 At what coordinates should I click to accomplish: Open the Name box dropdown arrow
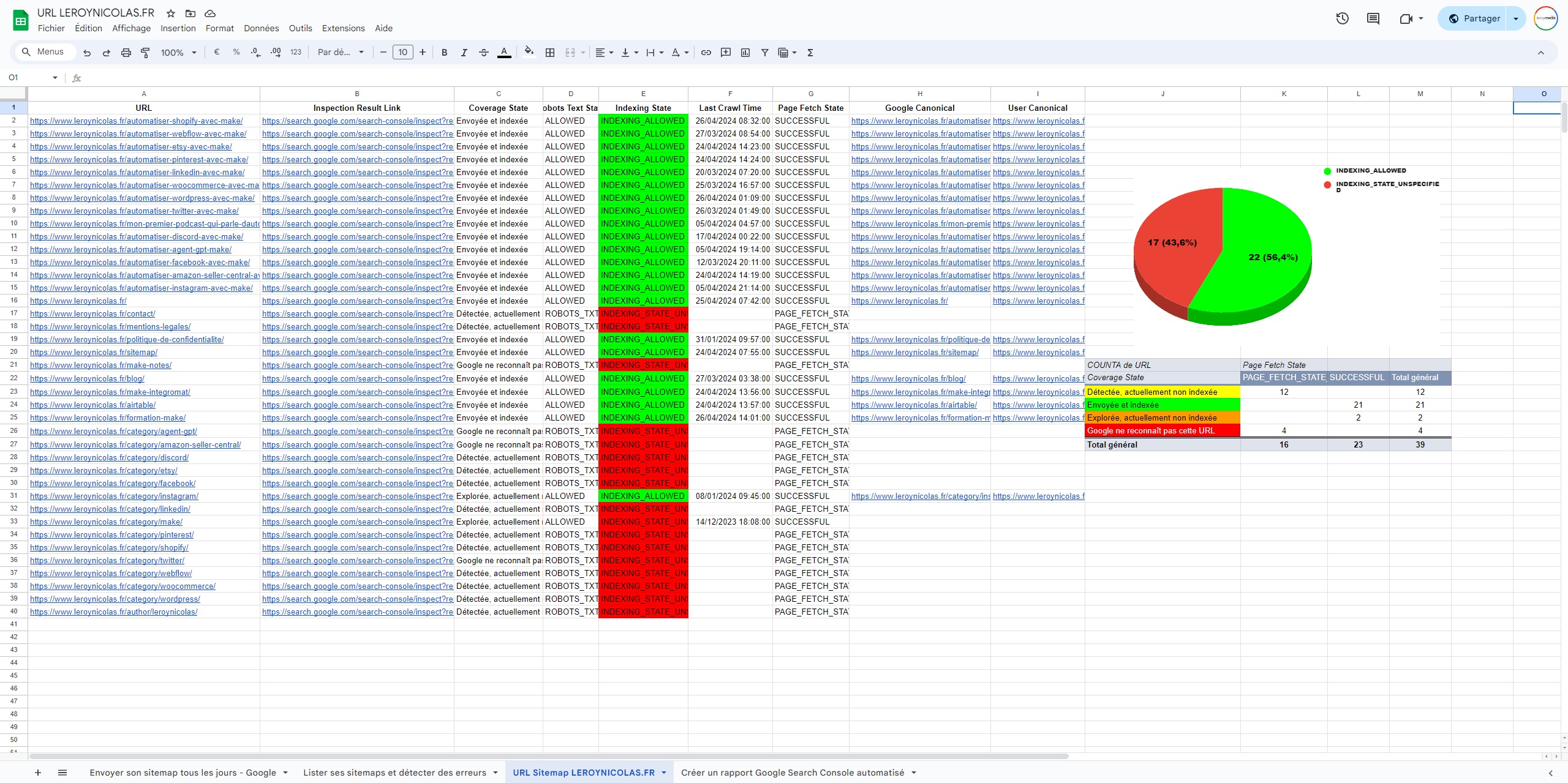[55, 78]
